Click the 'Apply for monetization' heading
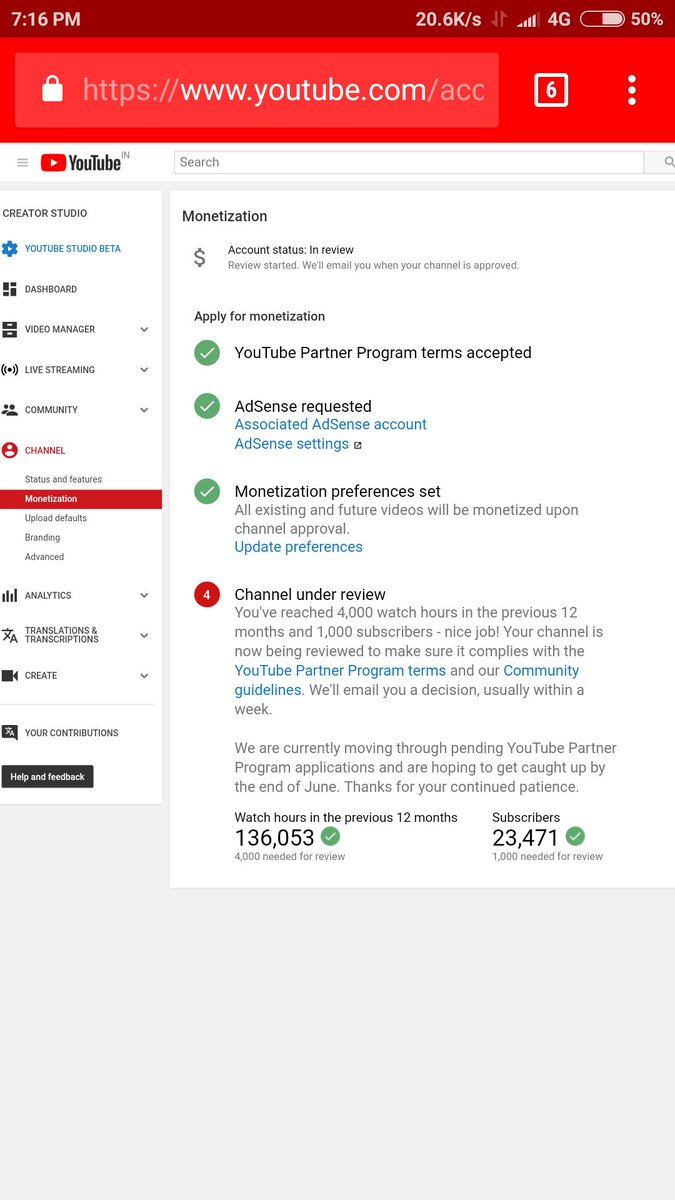Viewport: 675px width, 1200px height. click(x=260, y=316)
